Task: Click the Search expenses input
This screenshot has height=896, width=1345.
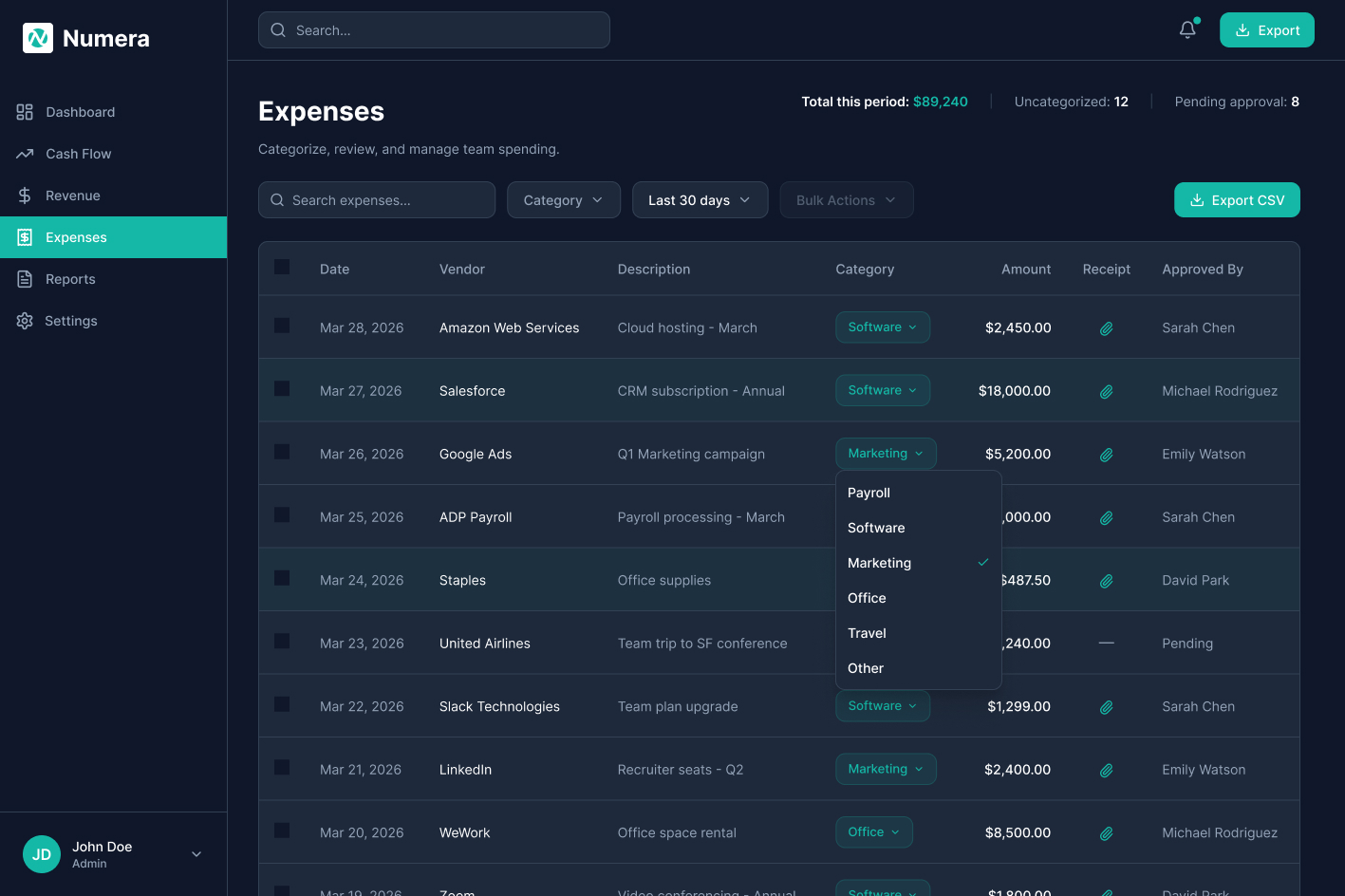Action: pyautogui.click(x=377, y=200)
